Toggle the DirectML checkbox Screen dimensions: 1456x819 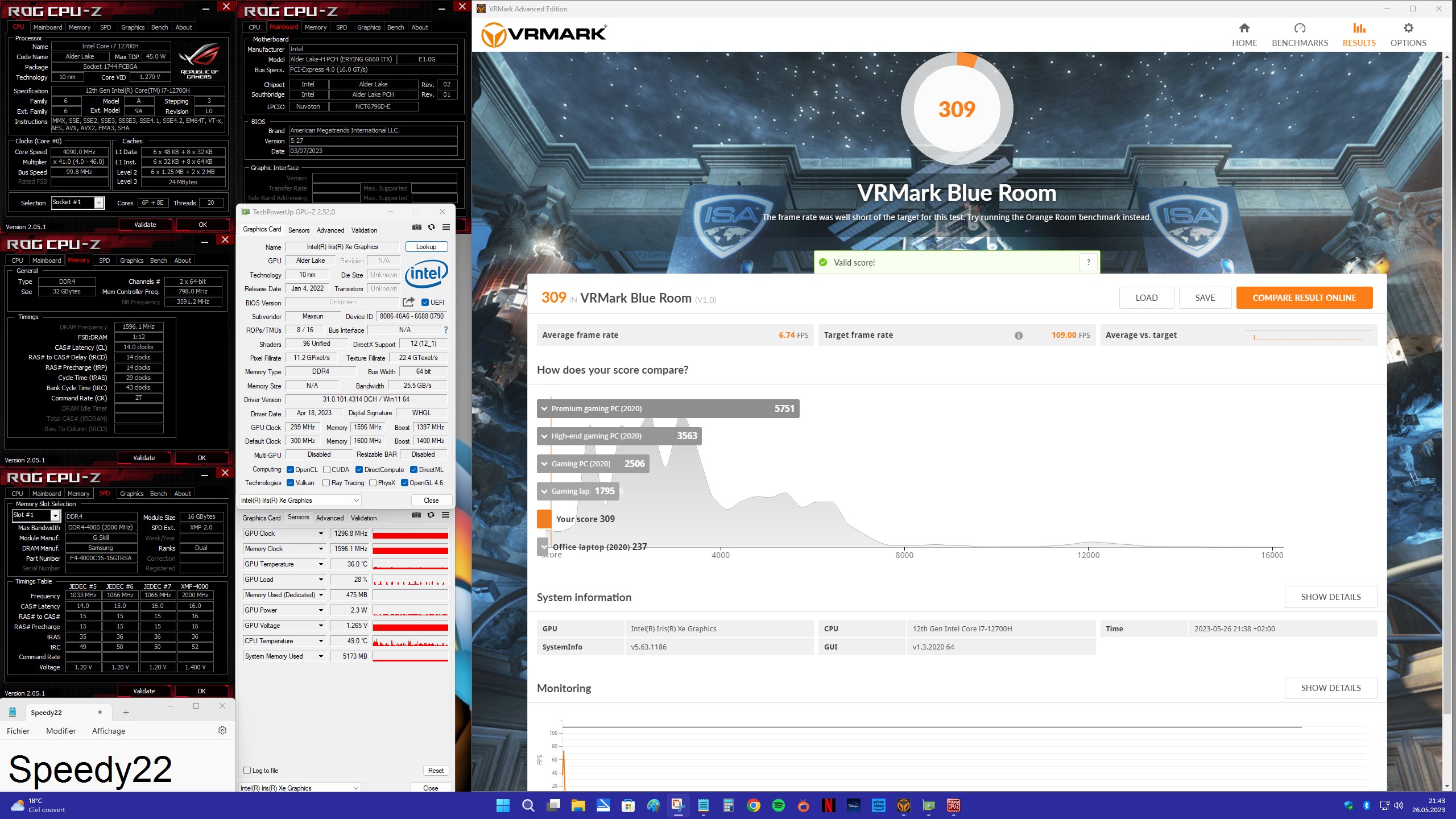click(x=413, y=470)
